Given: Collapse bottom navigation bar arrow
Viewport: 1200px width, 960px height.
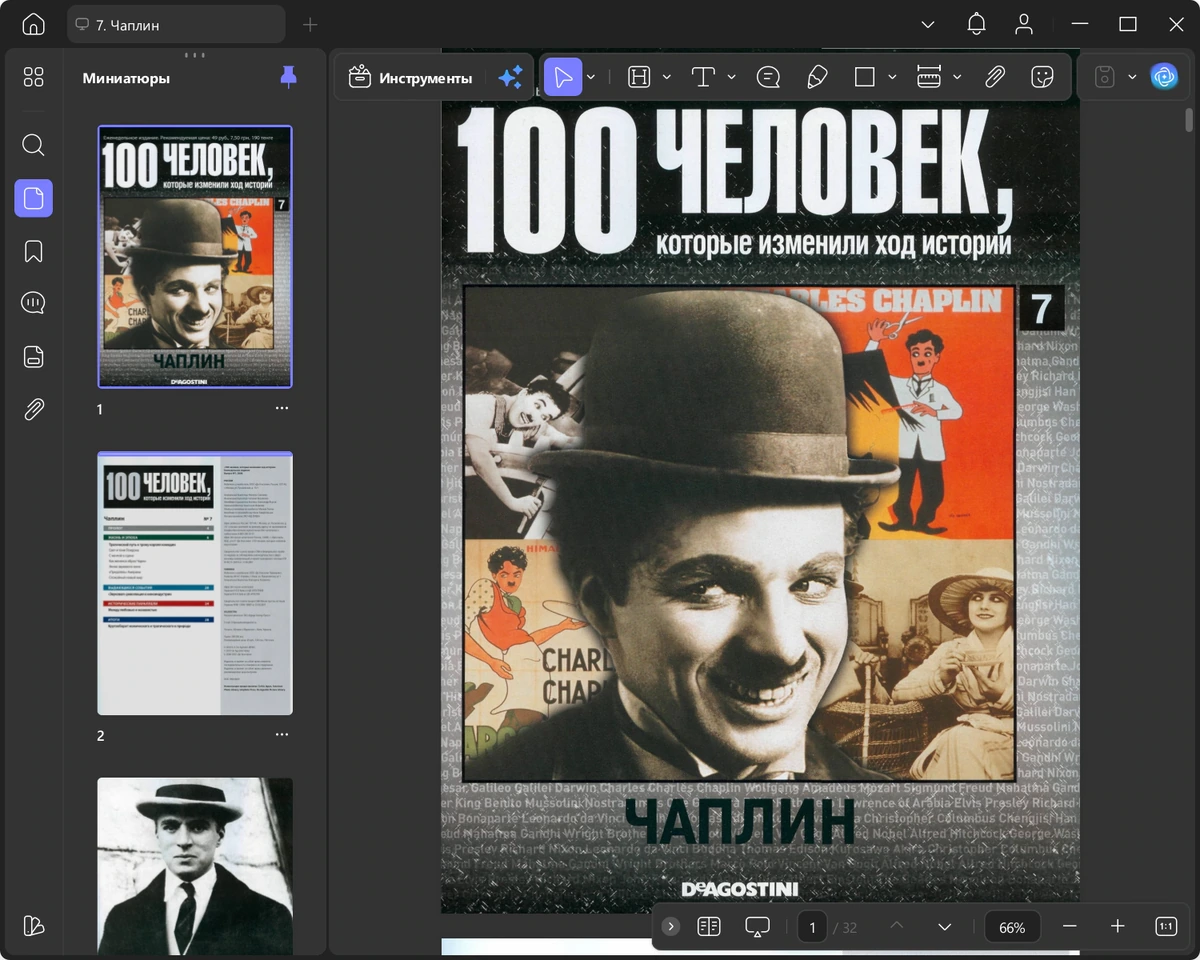Looking at the screenshot, I should [671, 927].
